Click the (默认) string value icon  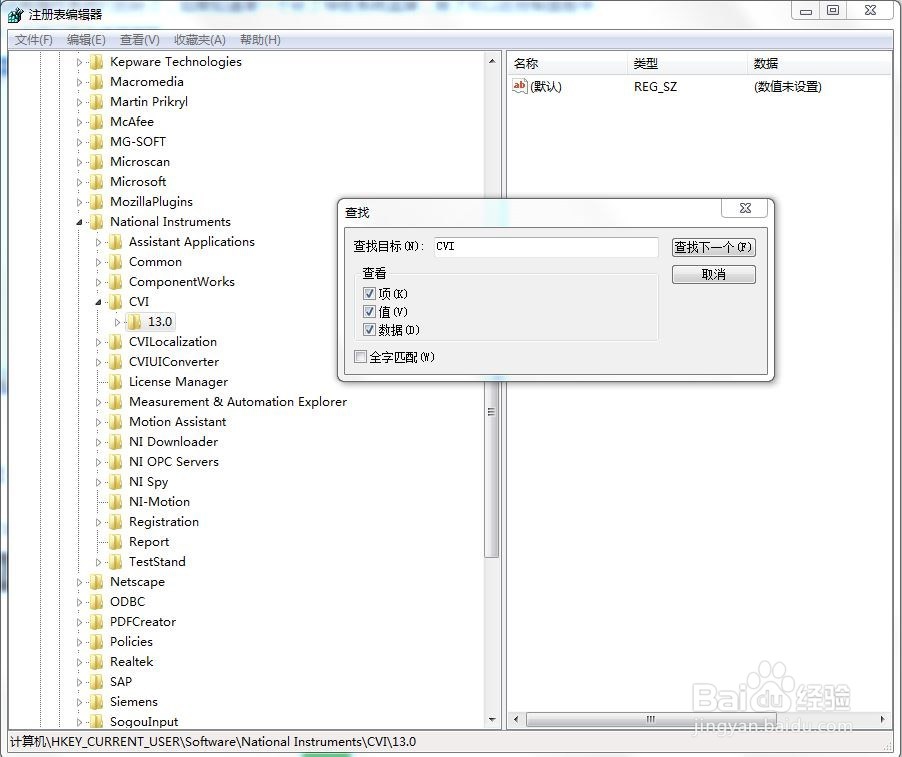tap(519, 86)
